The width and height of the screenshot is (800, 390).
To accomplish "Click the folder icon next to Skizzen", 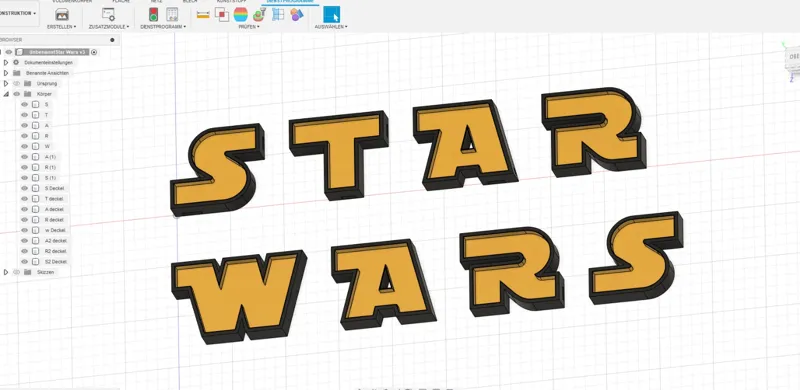I will [x=28, y=272].
